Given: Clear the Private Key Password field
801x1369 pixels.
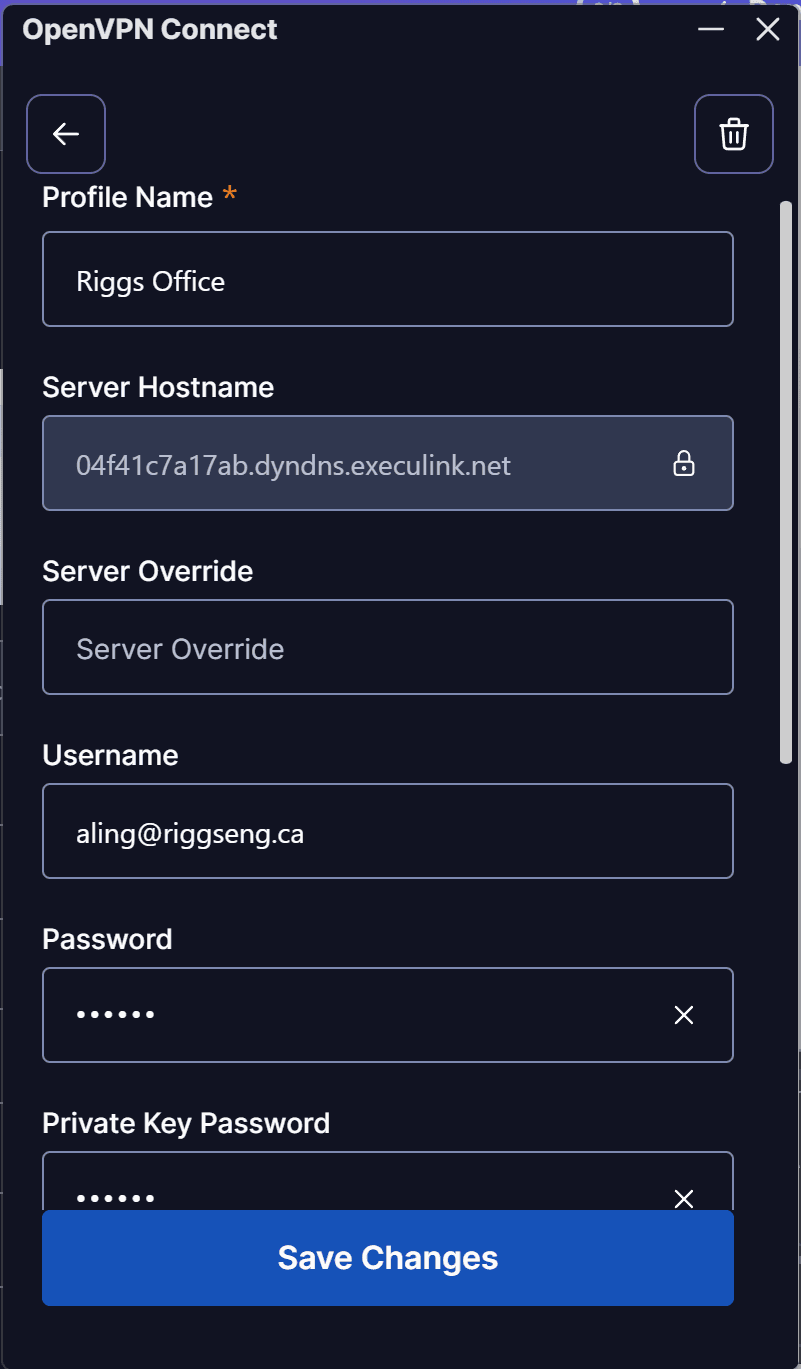Looking at the screenshot, I should [x=684, y=1198].
